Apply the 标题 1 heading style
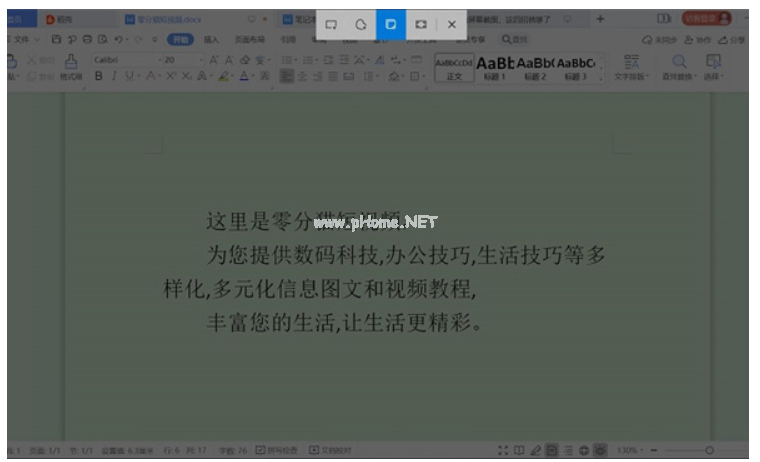760x462 pixels. pos(495,66)
